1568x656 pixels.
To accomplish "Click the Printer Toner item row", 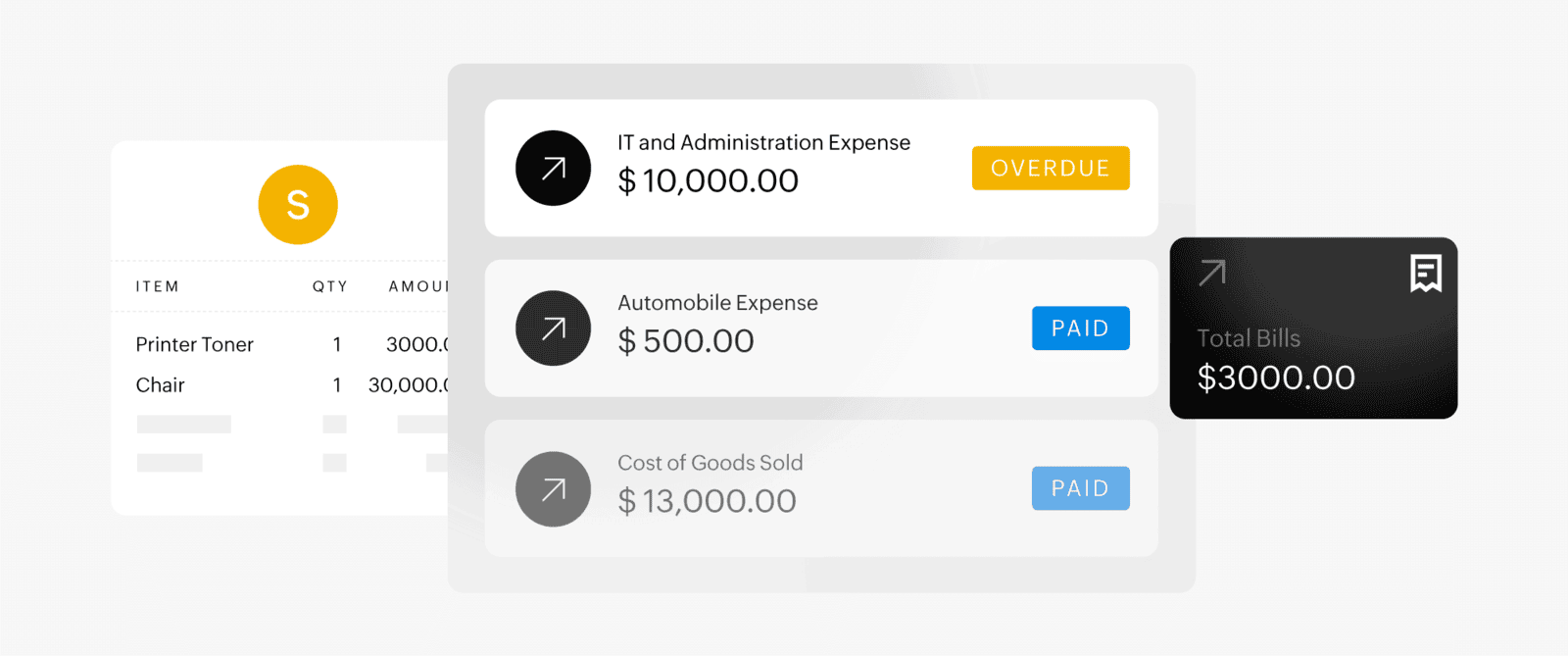I will point(195,344).
